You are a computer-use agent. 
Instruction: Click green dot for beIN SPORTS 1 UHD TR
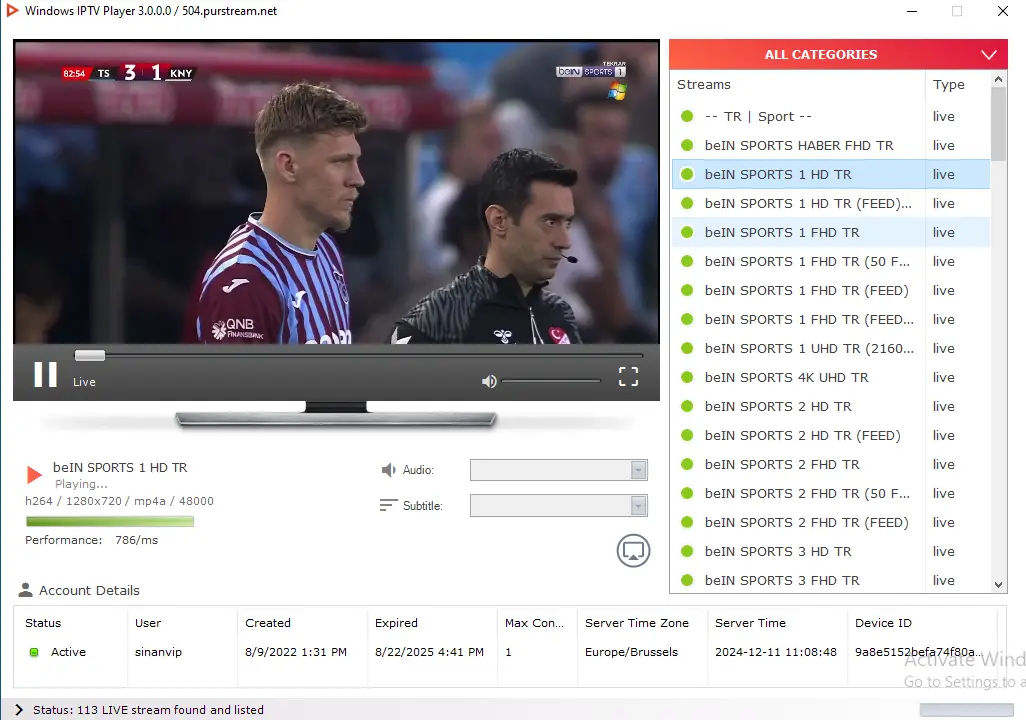click(687, 348)
